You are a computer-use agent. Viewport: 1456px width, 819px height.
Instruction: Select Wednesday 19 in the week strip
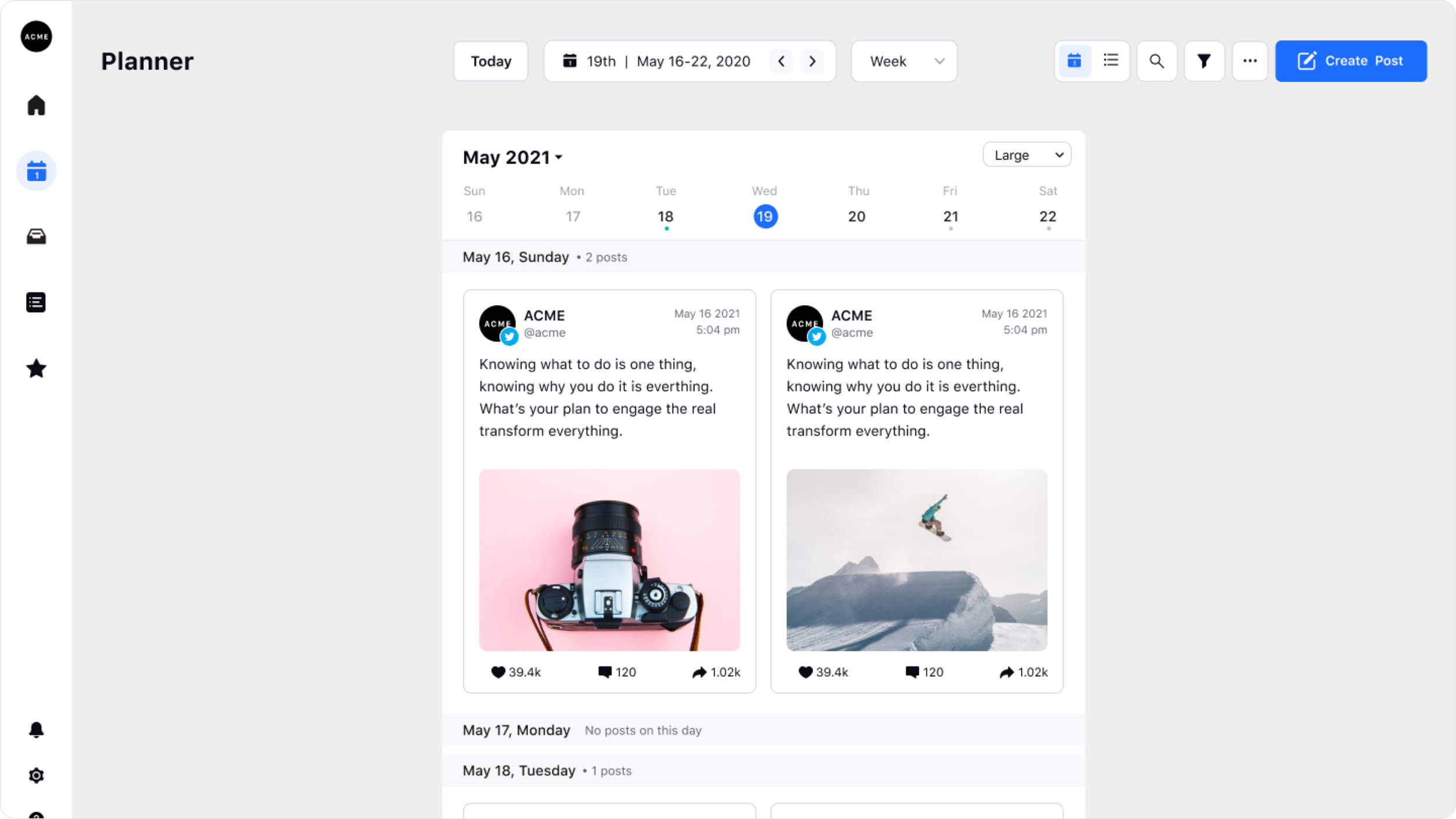(x=765, y=217)
